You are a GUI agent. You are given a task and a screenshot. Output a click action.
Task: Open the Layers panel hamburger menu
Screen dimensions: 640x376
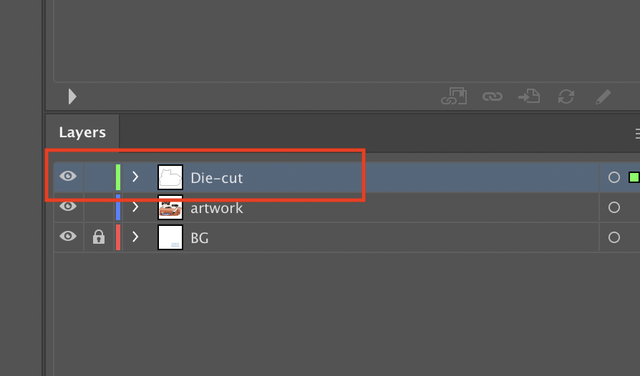click(x=637, y=133)
